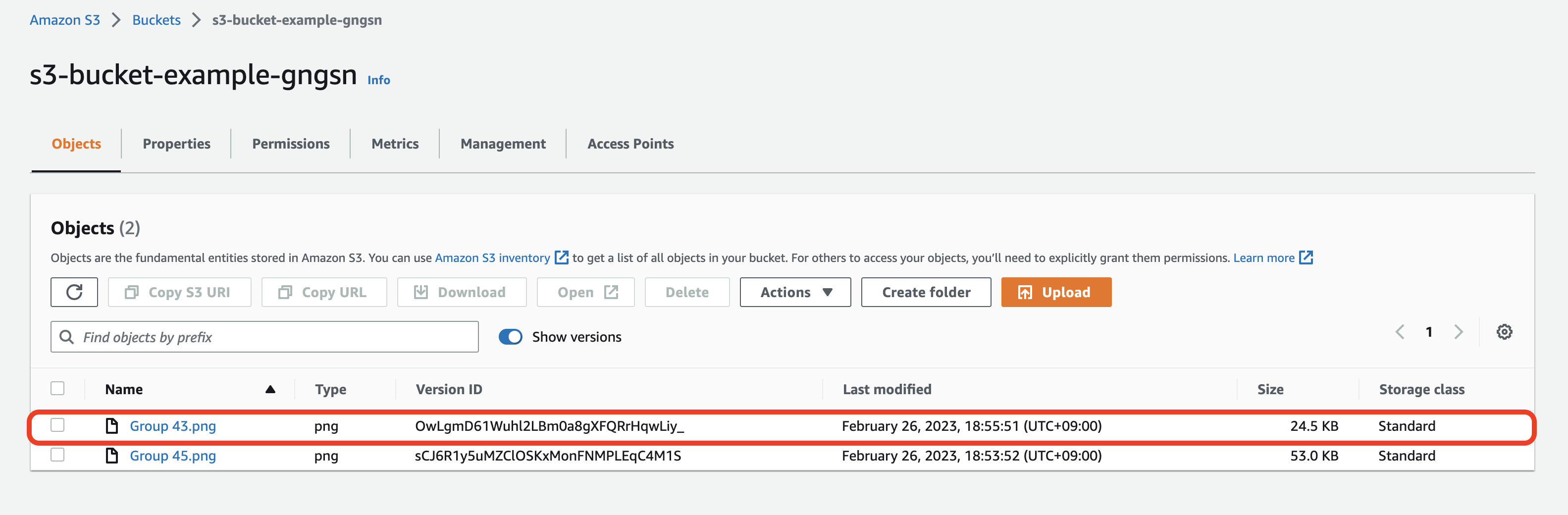
Task: Click the Size column header
Action: (x=1270, y=390)
